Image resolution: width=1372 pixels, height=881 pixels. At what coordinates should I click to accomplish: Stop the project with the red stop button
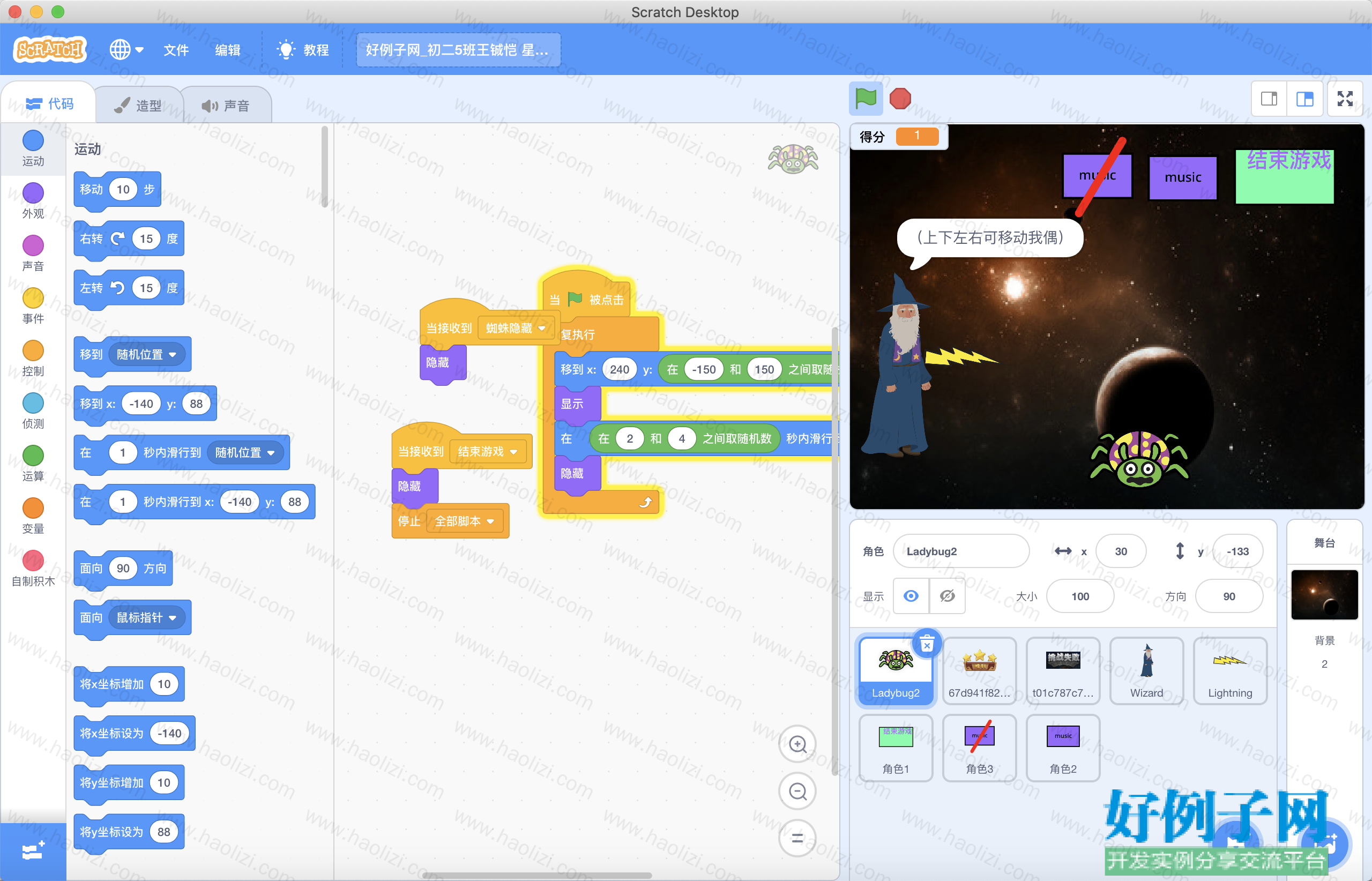pos(900,99)
